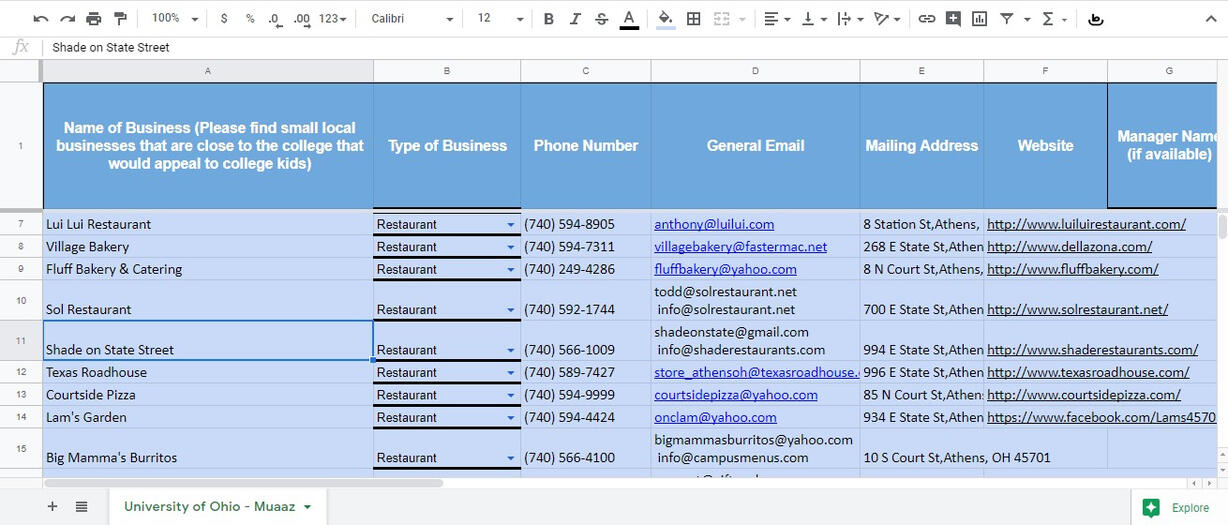Viewport: 1228px width, 525px height.
Task: Select the Phone Number header cell
Action: tap(586, 146)
